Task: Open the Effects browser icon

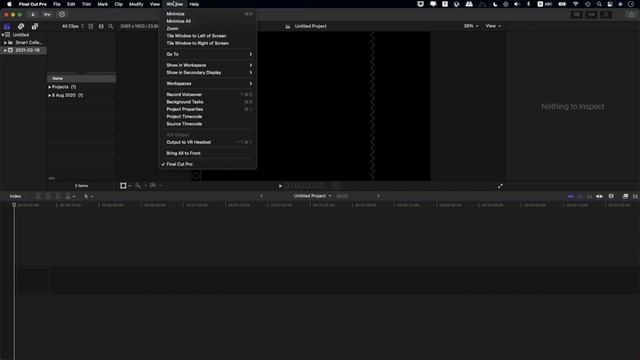Action: coord(625,196)
